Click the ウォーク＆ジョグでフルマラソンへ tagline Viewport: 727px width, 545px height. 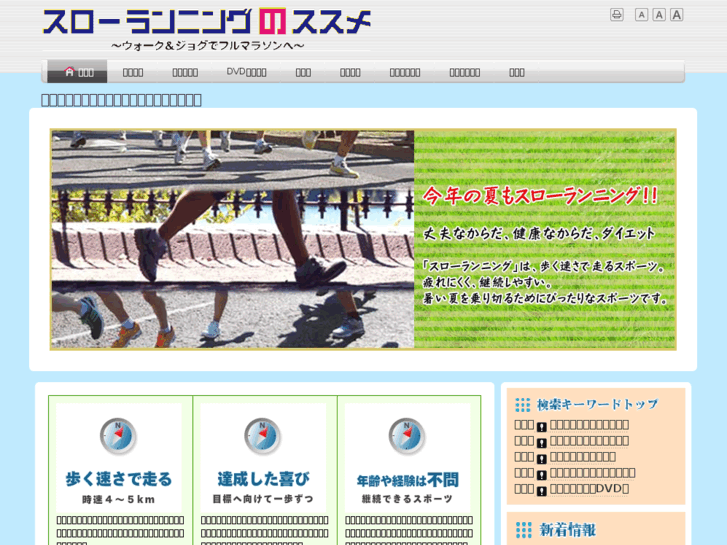208,45
